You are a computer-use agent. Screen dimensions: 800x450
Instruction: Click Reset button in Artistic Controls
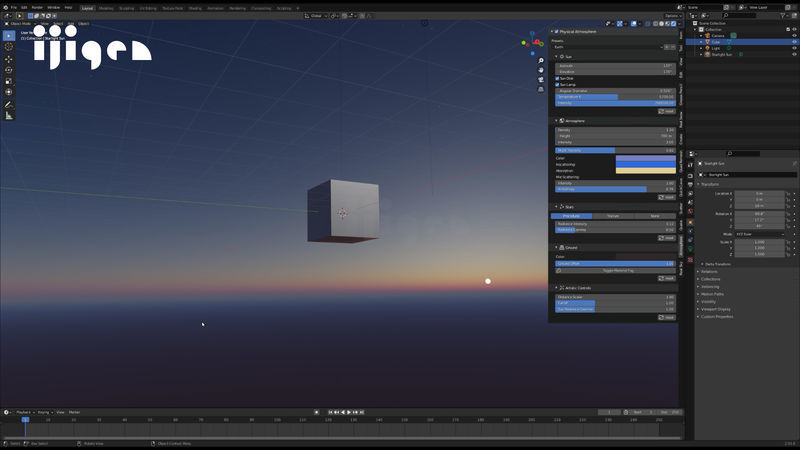(x=666, y=317)
